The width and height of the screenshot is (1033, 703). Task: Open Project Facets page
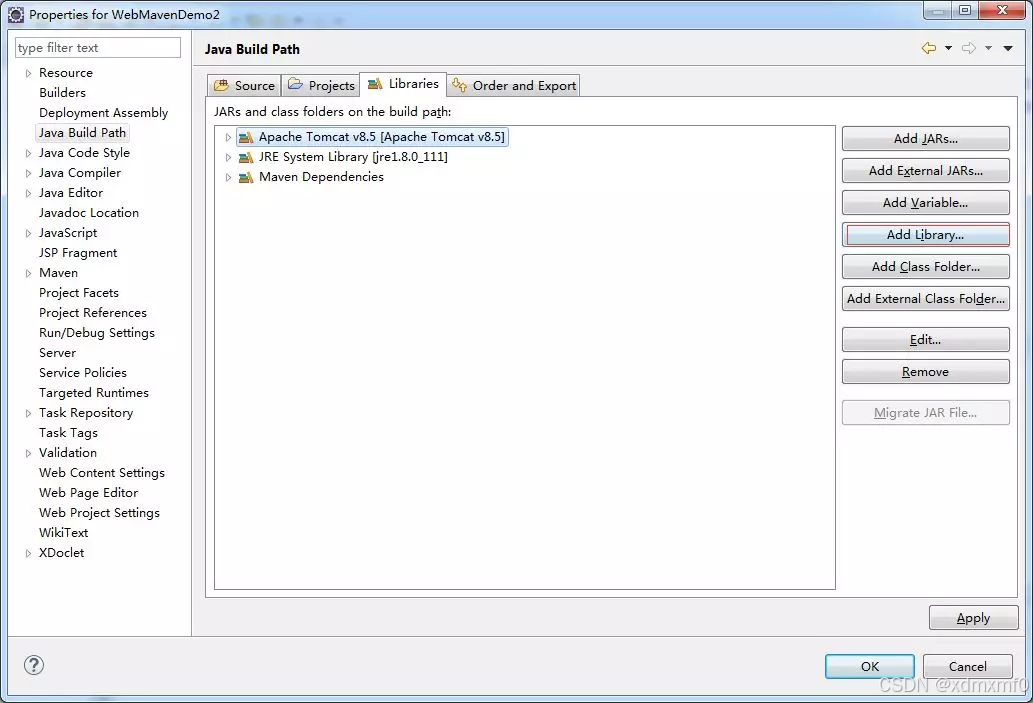click(x=78, y=293)
